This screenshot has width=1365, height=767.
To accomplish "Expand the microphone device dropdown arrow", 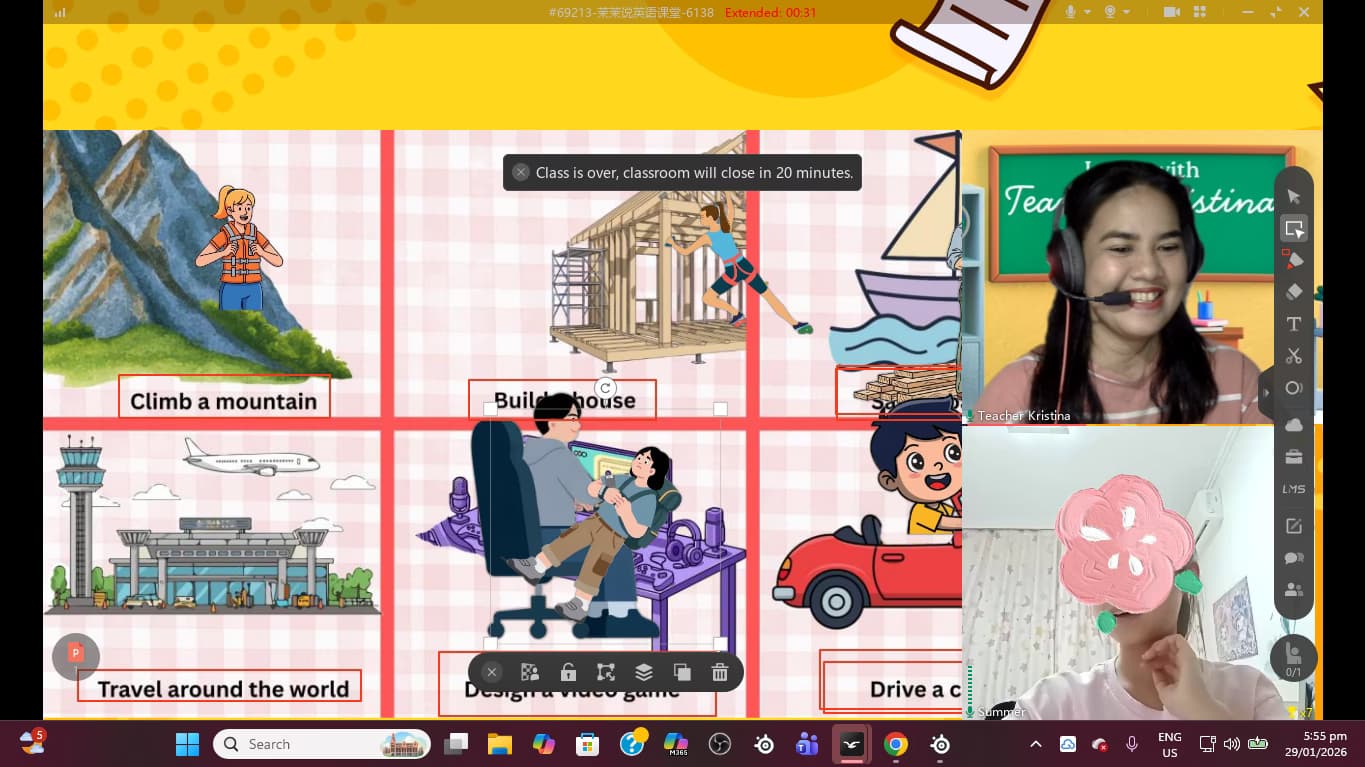I will pyautogui.click(x=1086, y=12).
